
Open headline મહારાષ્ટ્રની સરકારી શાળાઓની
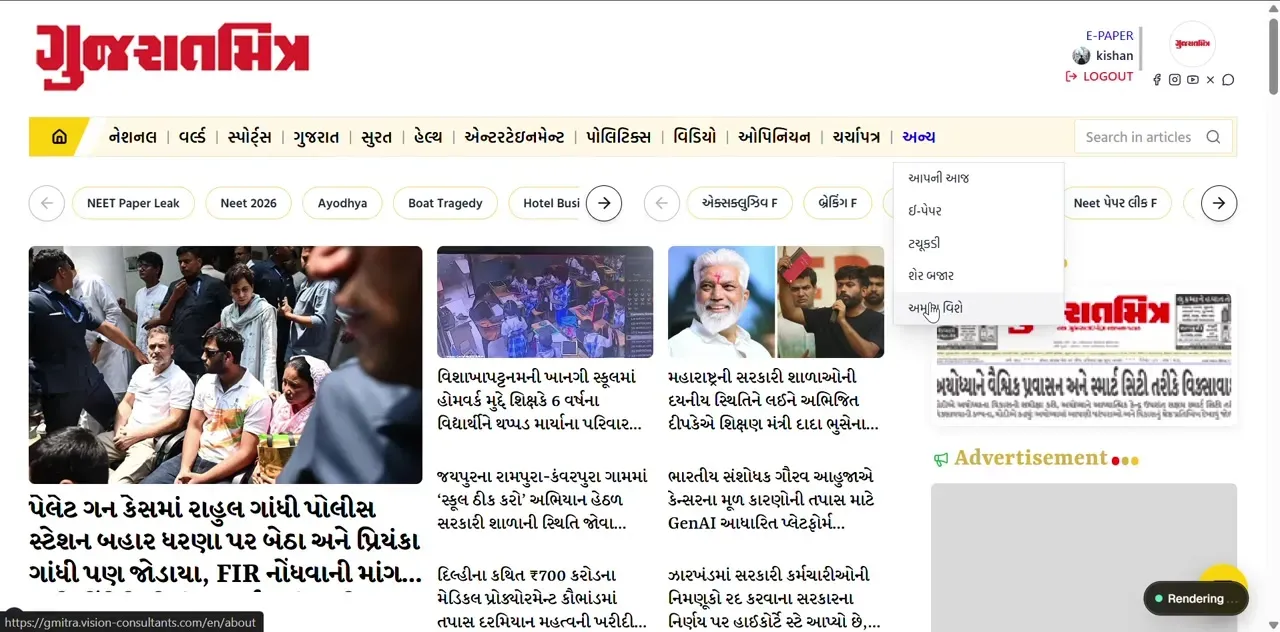coord(773,400)
